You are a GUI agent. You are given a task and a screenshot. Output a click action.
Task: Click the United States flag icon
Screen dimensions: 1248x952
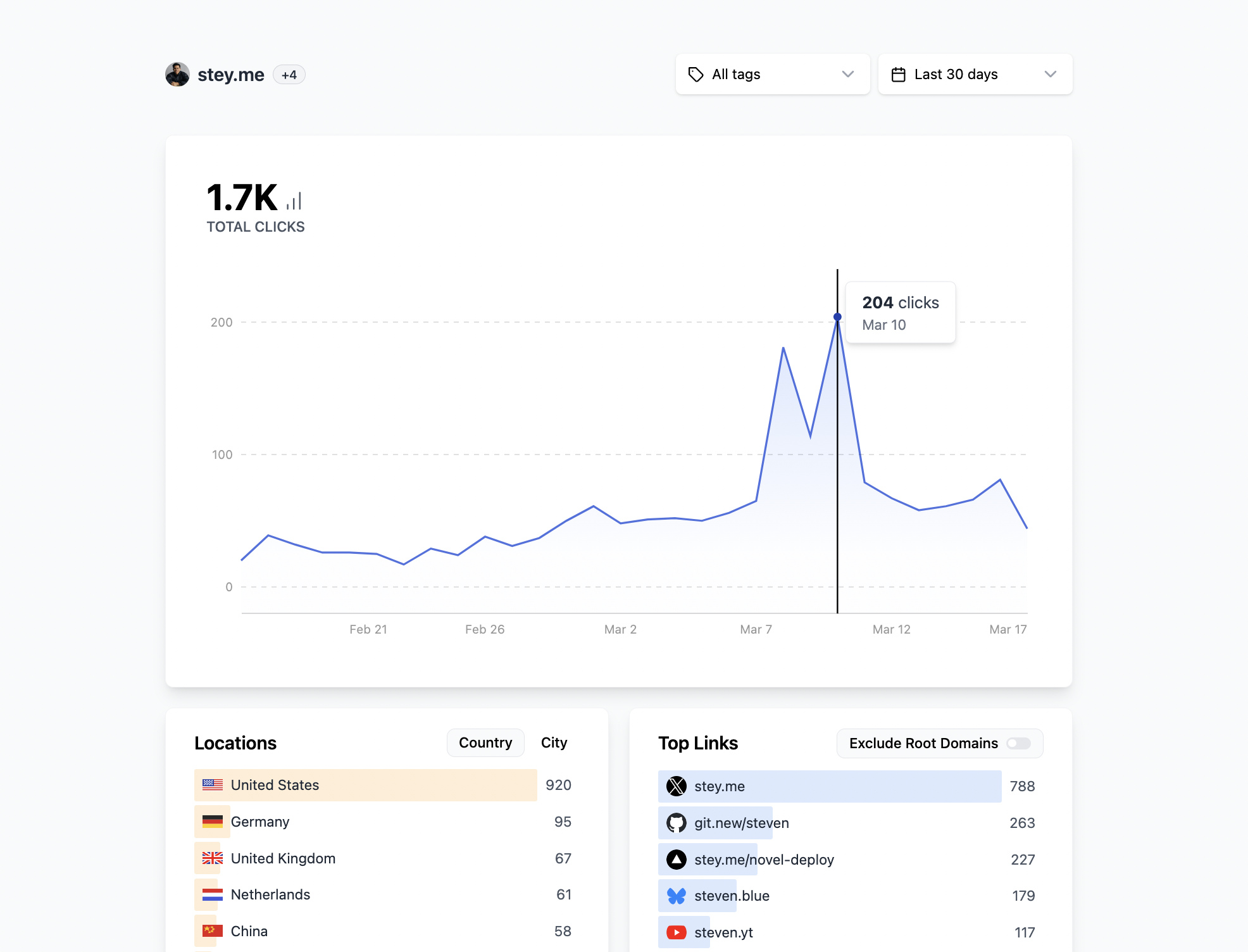click(212, 785)
